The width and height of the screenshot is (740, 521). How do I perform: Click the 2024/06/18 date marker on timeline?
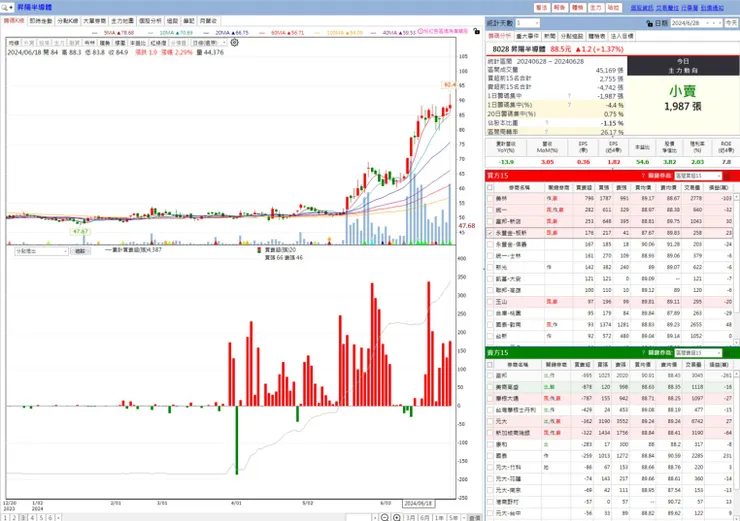[418, 504]
